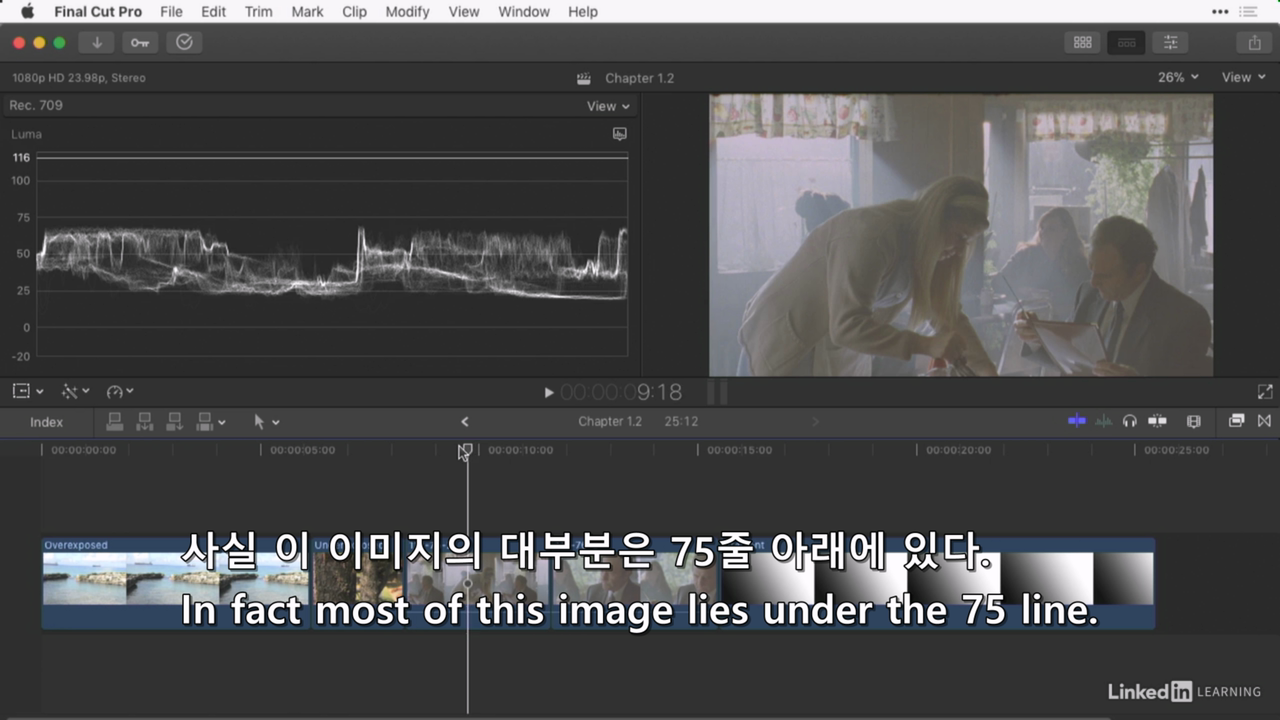Click the Share export icon
This screenshot has height=720, width=1280.
tap(1254, 42)
